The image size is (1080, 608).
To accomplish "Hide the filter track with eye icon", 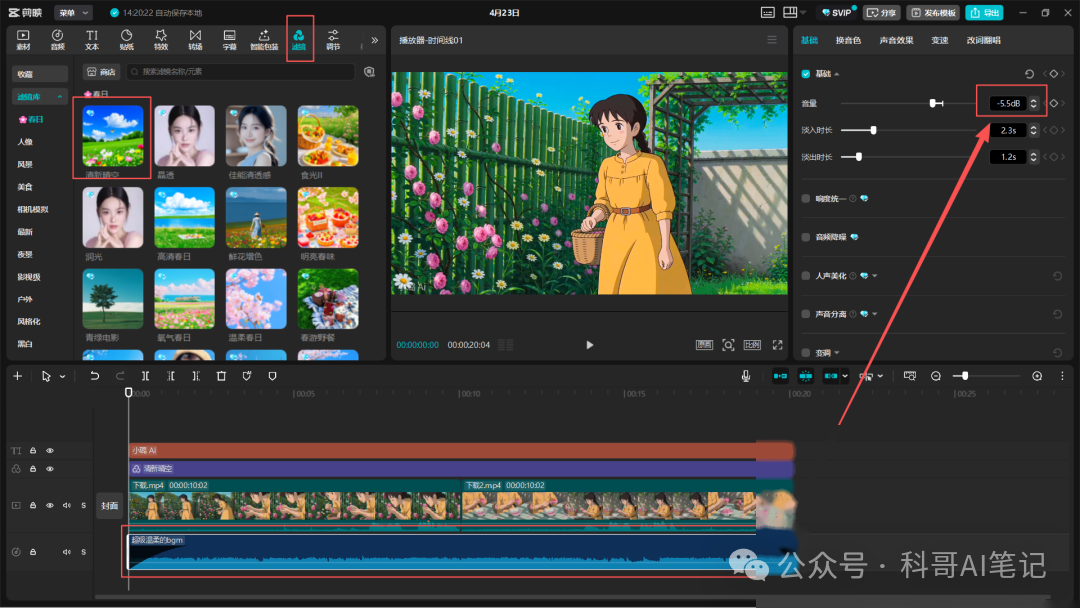I will point(50,469).
